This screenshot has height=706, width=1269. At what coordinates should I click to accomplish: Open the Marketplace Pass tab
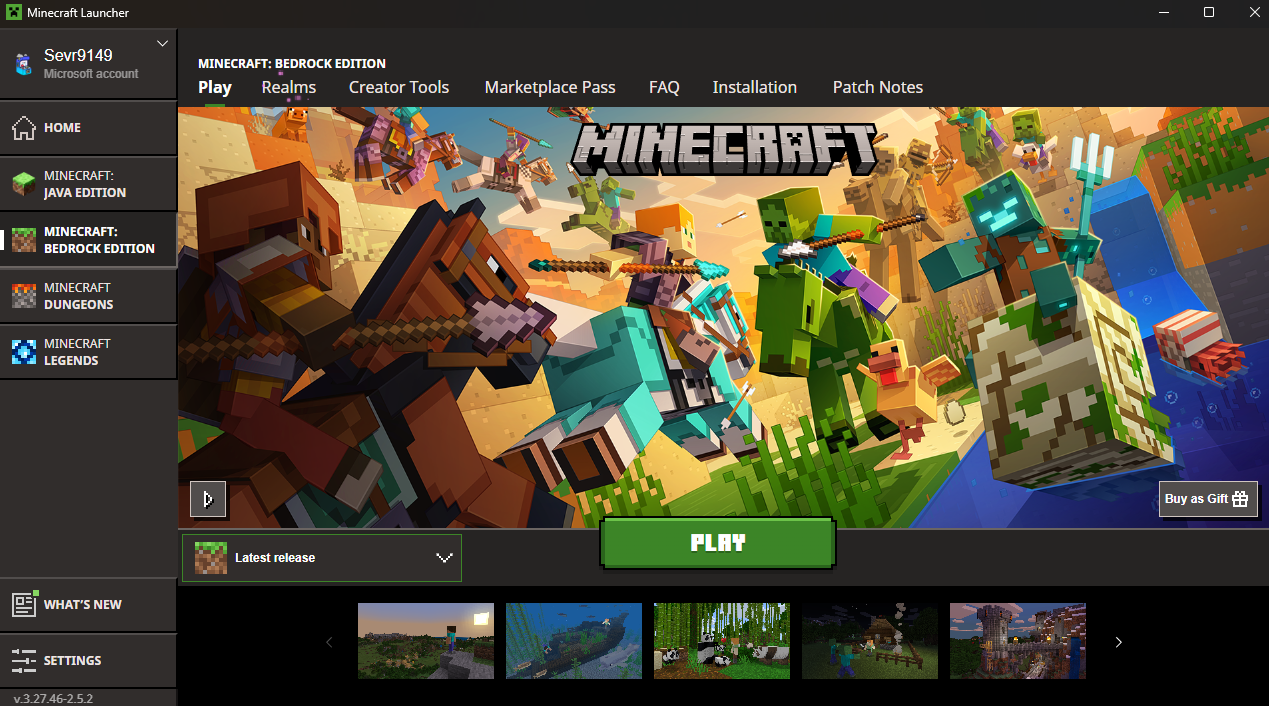pyautogui.click(x=550, y=88)
